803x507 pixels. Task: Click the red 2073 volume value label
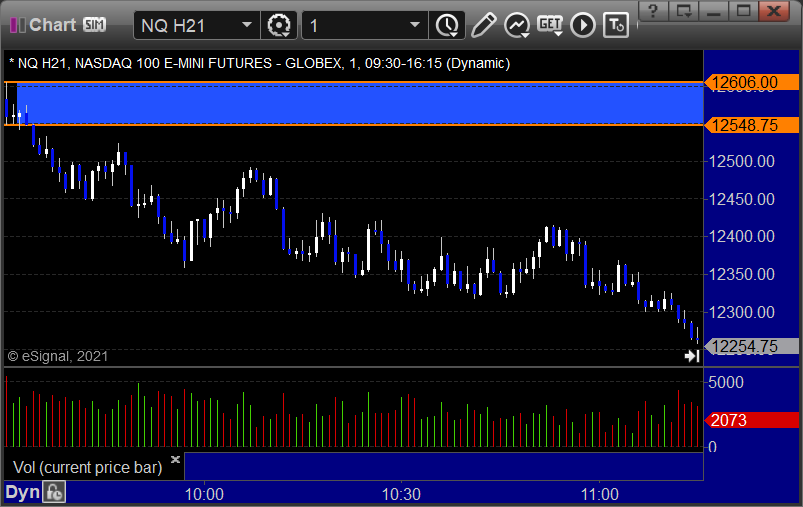[x=751, y=420]
